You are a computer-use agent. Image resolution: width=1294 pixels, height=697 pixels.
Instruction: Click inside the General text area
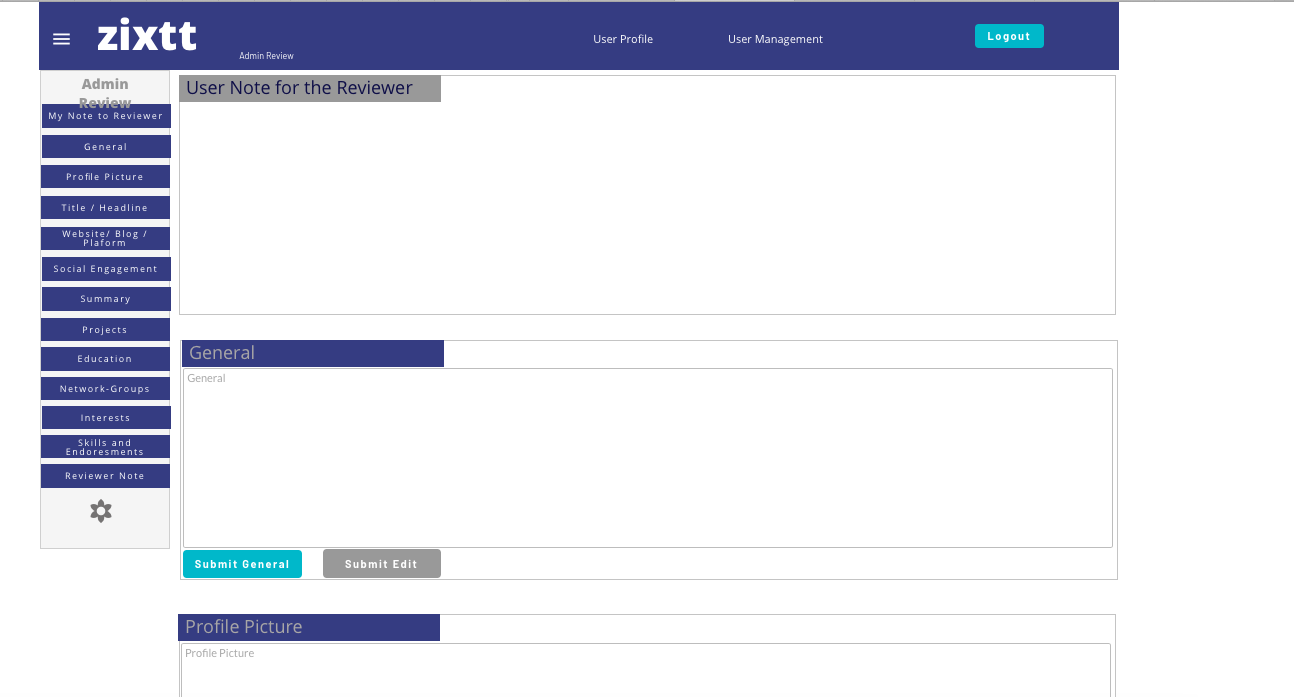pyautogui.click(x=648, y=458)
